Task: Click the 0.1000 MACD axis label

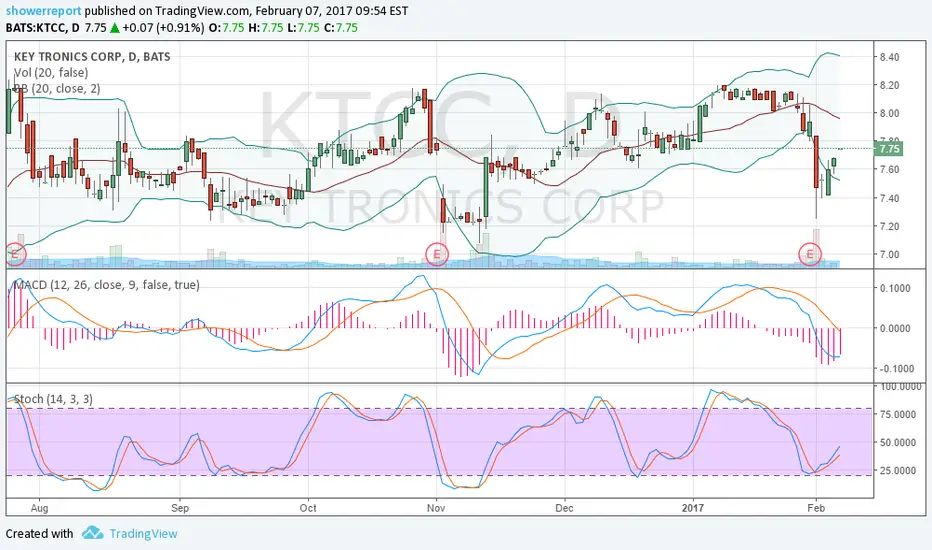Action: [895, 288]
